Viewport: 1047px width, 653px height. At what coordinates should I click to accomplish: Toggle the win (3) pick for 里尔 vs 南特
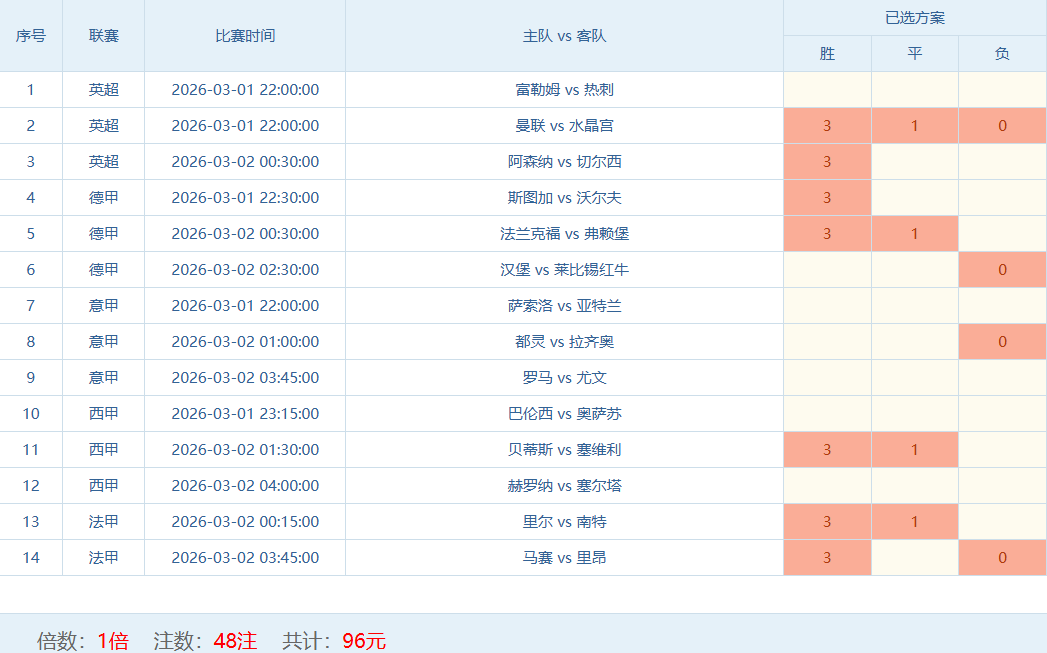click(827, 522)
